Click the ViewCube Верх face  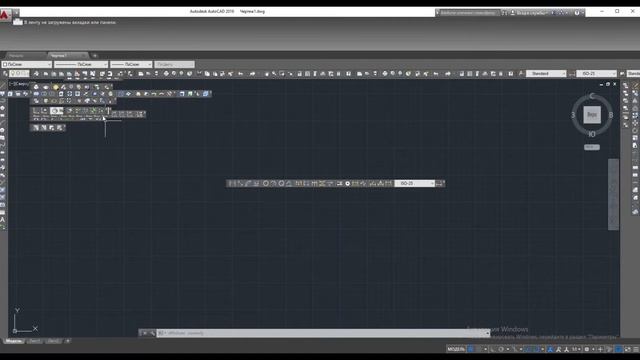592,115
